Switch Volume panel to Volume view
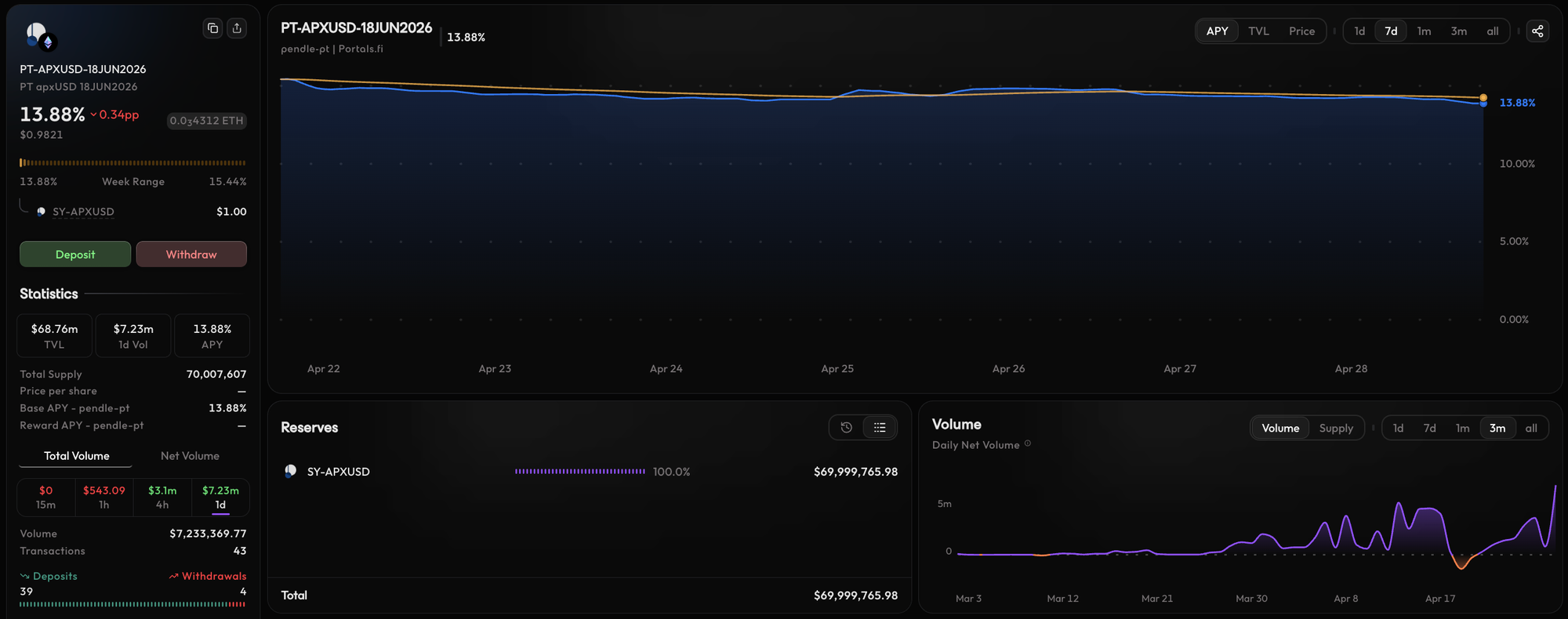This screenshot has width=1568, height=619. pos(1280,428)
